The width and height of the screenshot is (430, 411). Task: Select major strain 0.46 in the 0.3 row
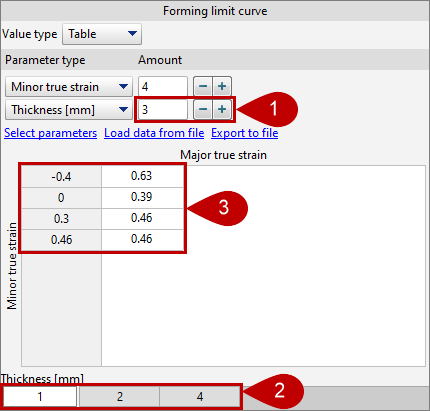[x=142, y=218]
